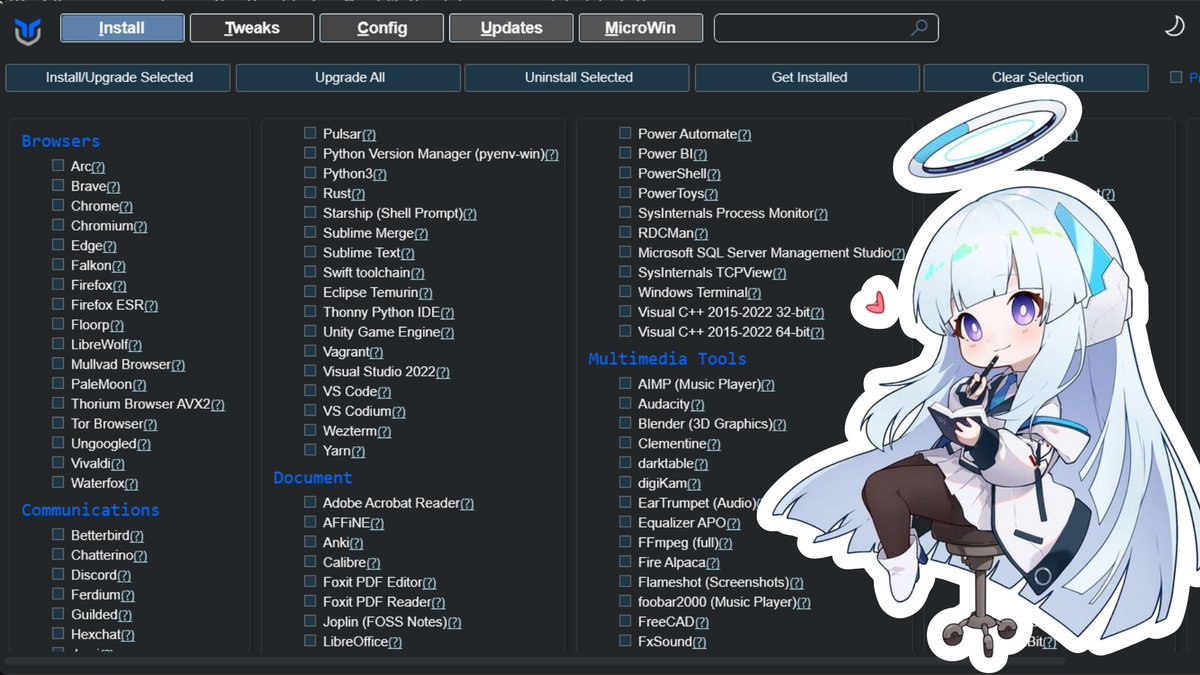
Task: Click the horizontal scrollbar at the bottom
Action: pyautogui.click(x=535, y=660)
